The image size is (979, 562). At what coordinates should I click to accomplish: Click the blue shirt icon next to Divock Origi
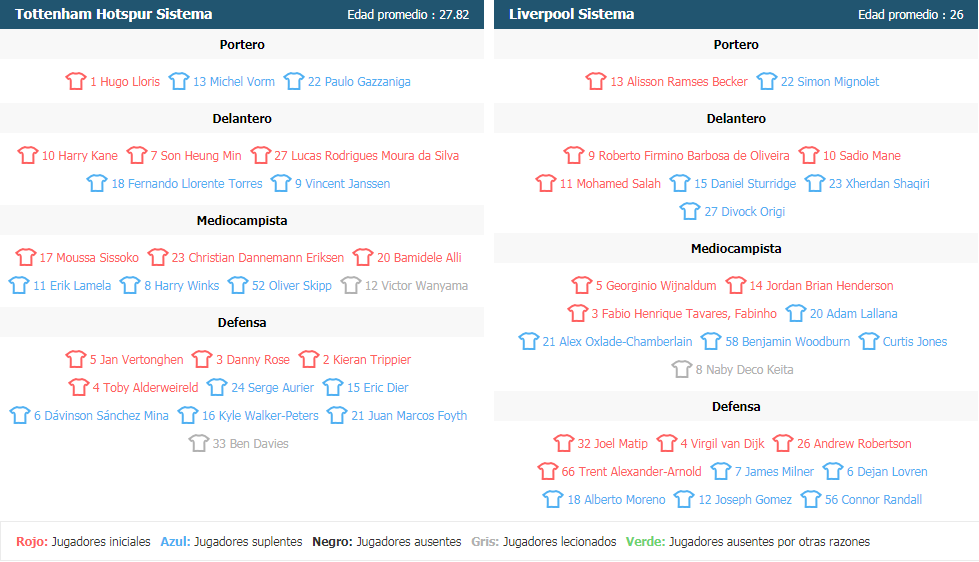[x=690, y=212]
